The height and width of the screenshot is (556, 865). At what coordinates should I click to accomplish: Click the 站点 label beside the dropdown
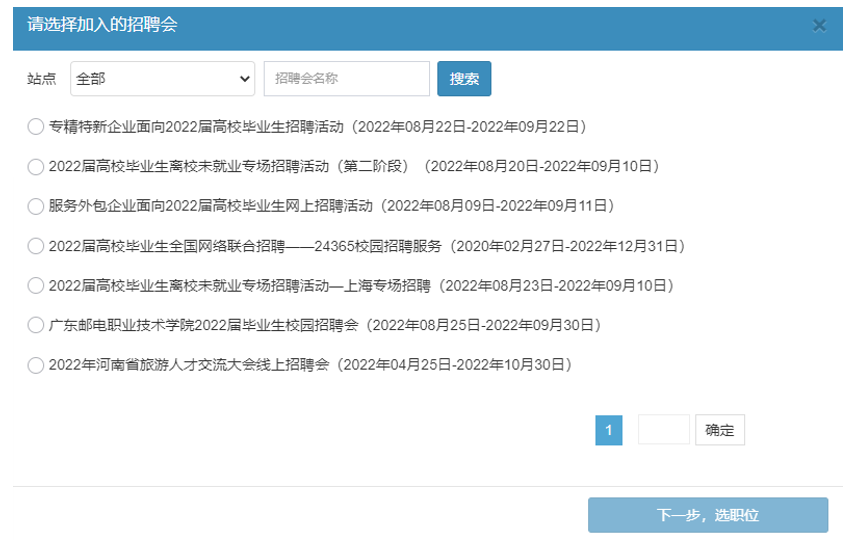[42, 79]
